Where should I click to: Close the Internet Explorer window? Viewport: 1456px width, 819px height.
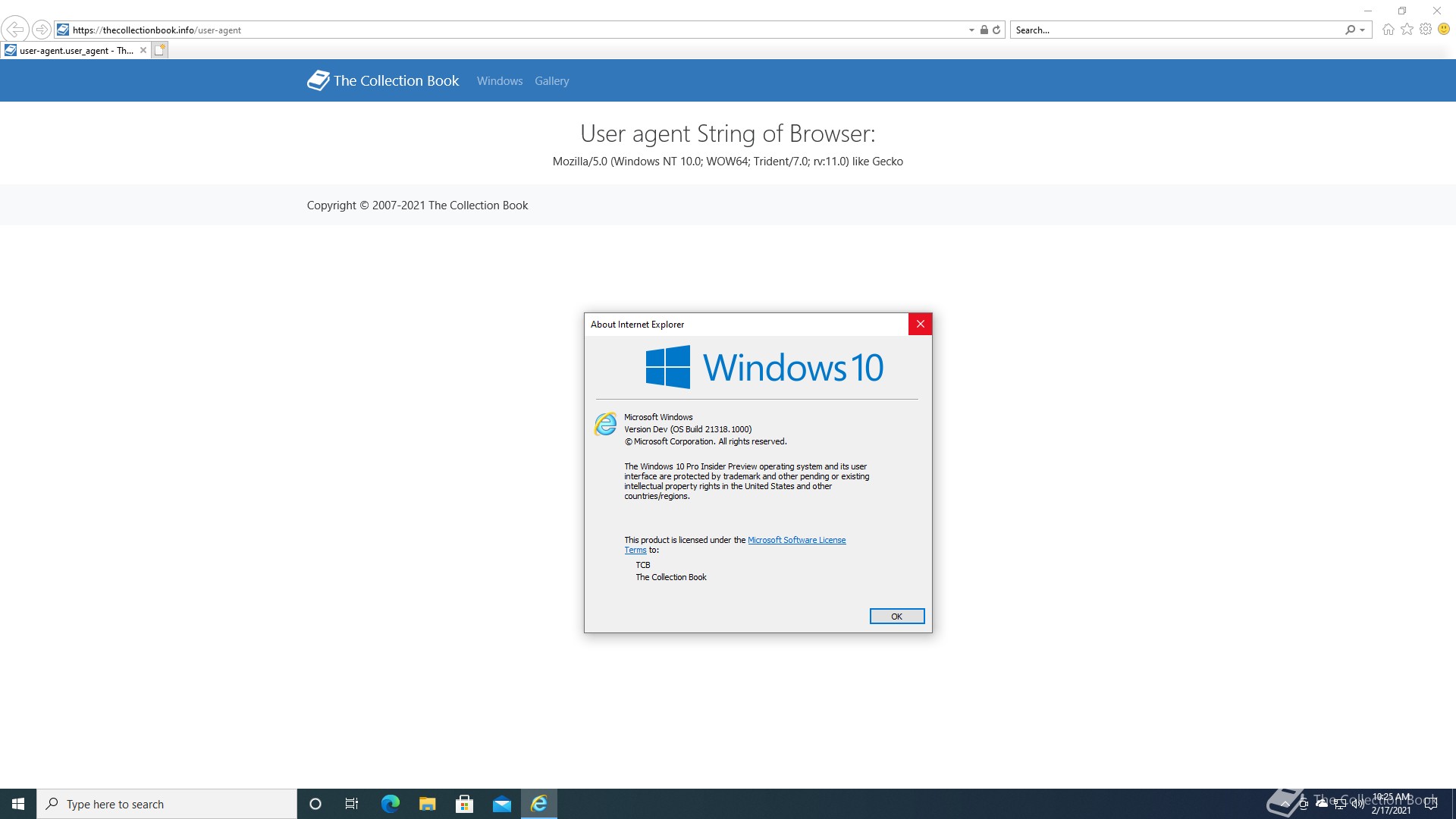click(x=1437, y=11)
